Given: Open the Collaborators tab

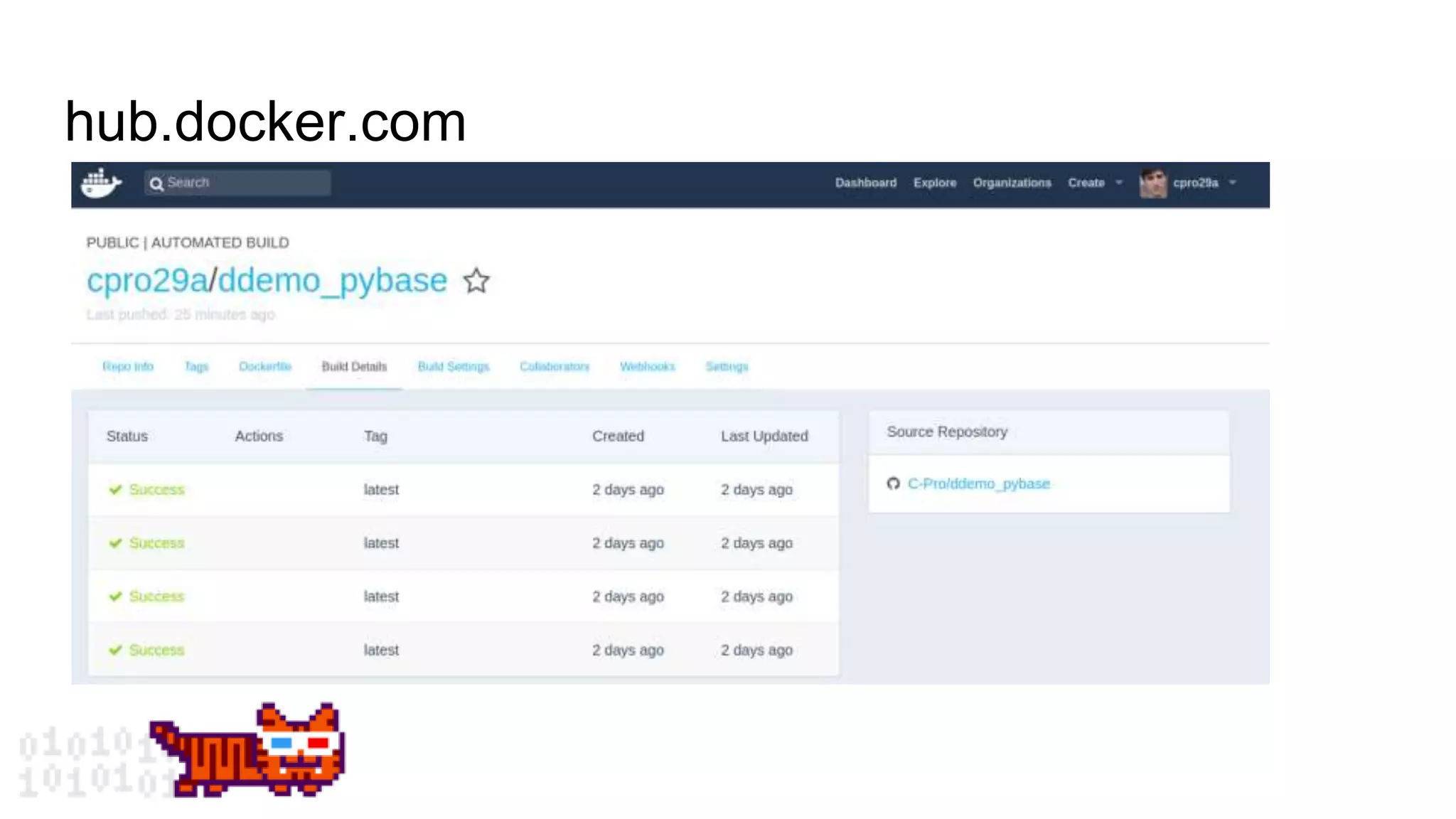Looking at the screenshot, I should (x=555, y=366).
